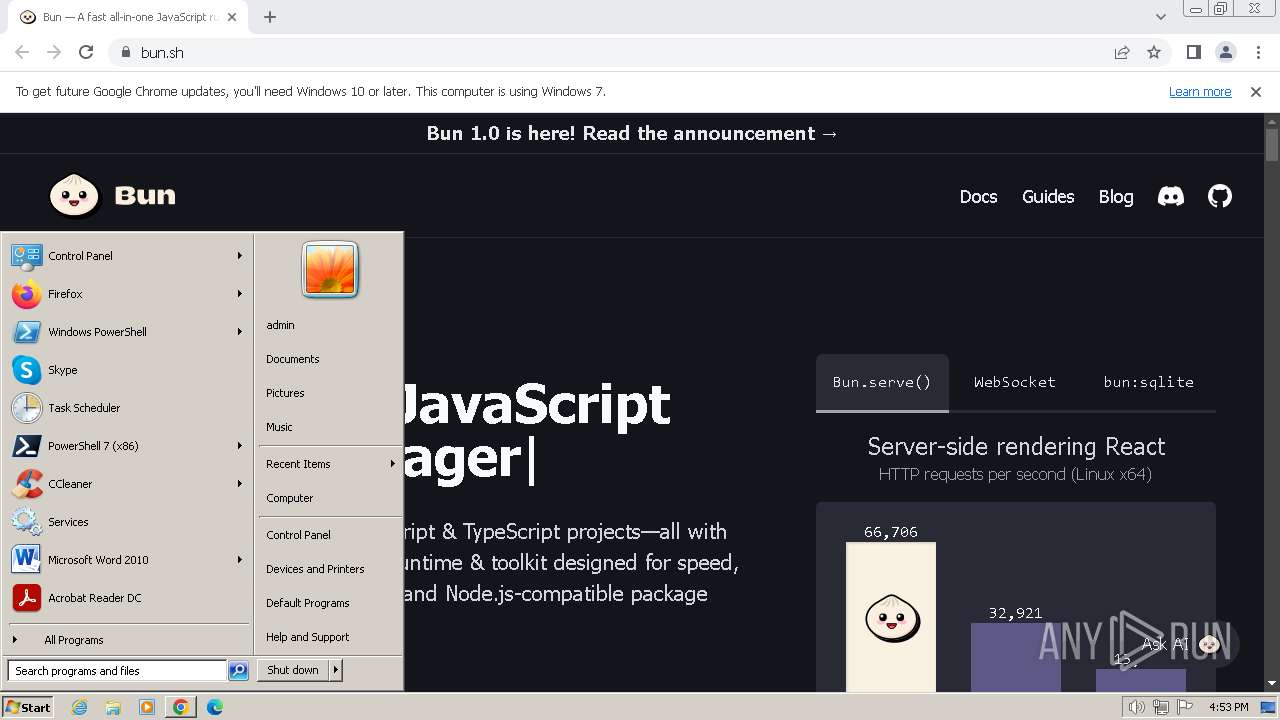The image size is (1280, 720).
Task: Open Docs link in Bun header
Action: pos(978,197)
